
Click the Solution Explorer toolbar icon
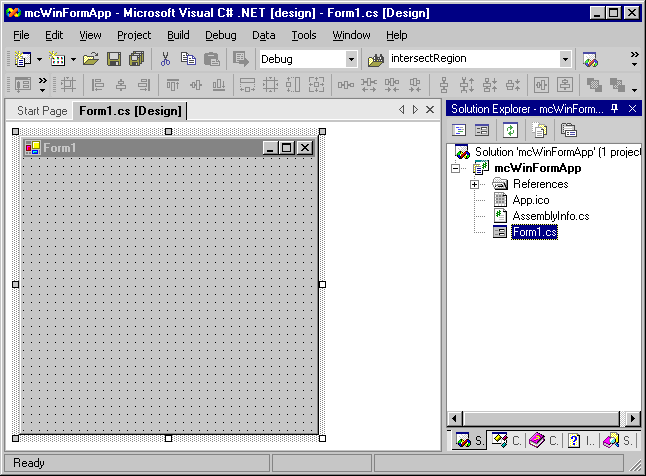click(x=590, y=60)
